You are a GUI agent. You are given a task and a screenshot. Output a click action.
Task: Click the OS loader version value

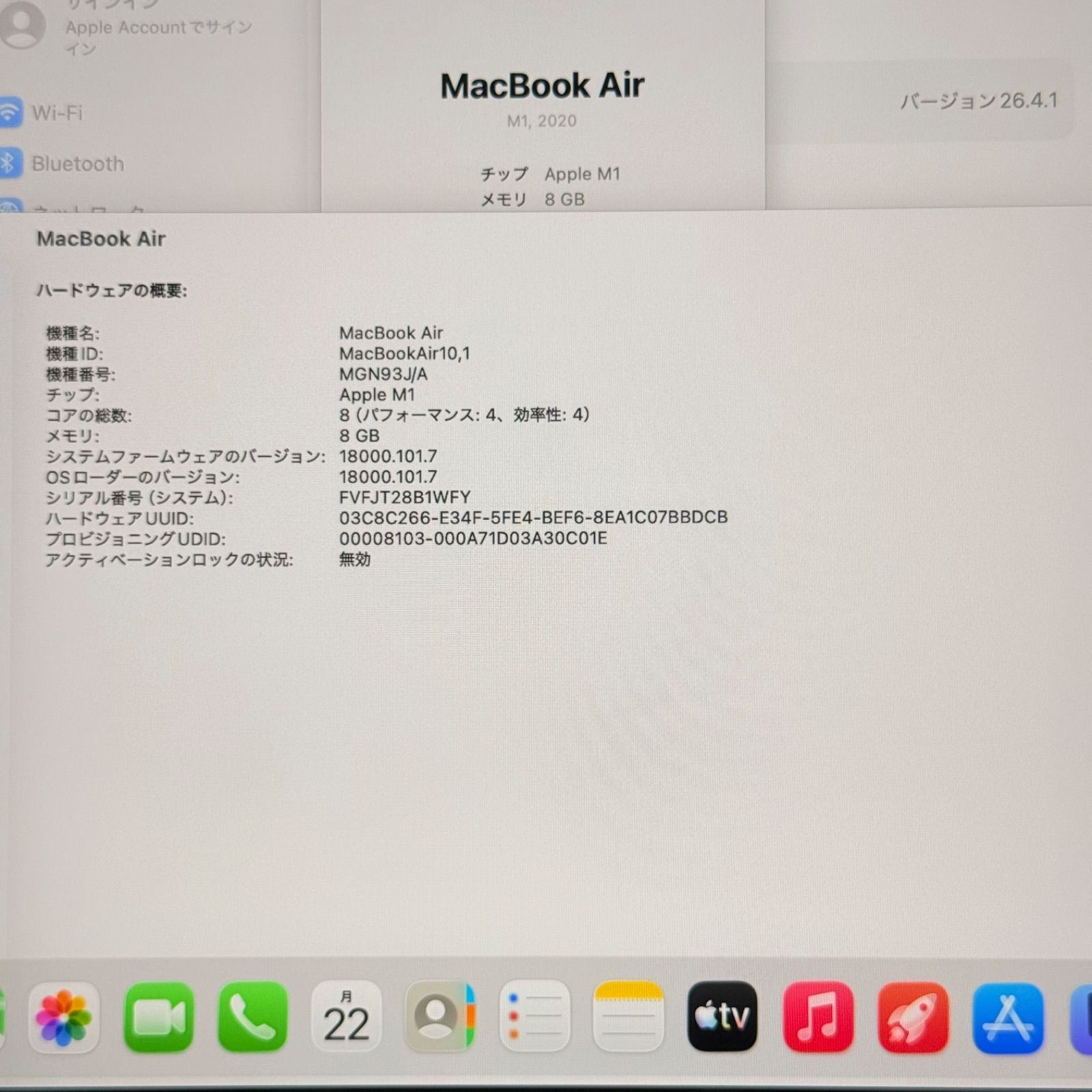tap(388, 477)
